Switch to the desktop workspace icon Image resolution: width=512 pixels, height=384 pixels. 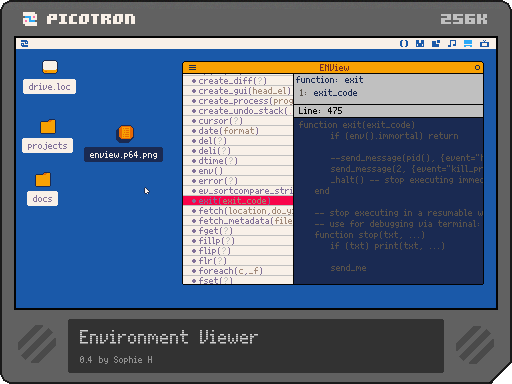(x=468, y=44)
